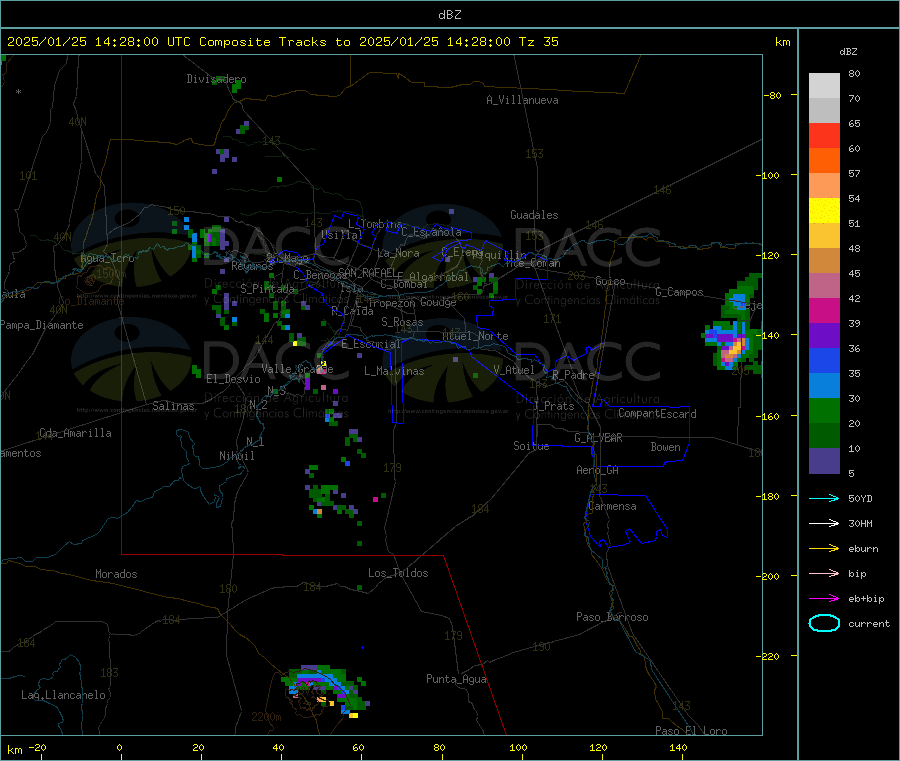
Task: Click the 'Soitue' map label
Action: [x=531, y=446]
